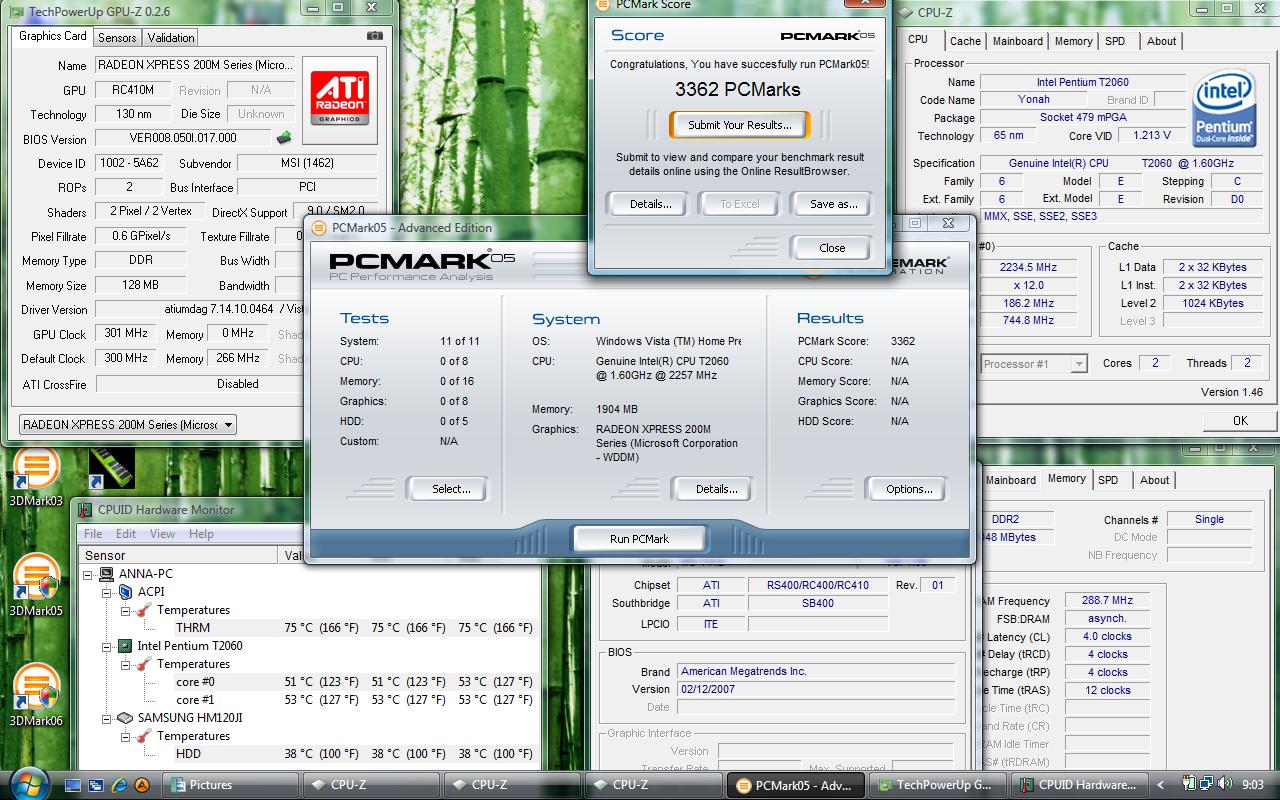1280x800 pixels.
Task: Switch to GPU-Z Sensors tab
Action: pyautogui.click(x=117, y=38)
